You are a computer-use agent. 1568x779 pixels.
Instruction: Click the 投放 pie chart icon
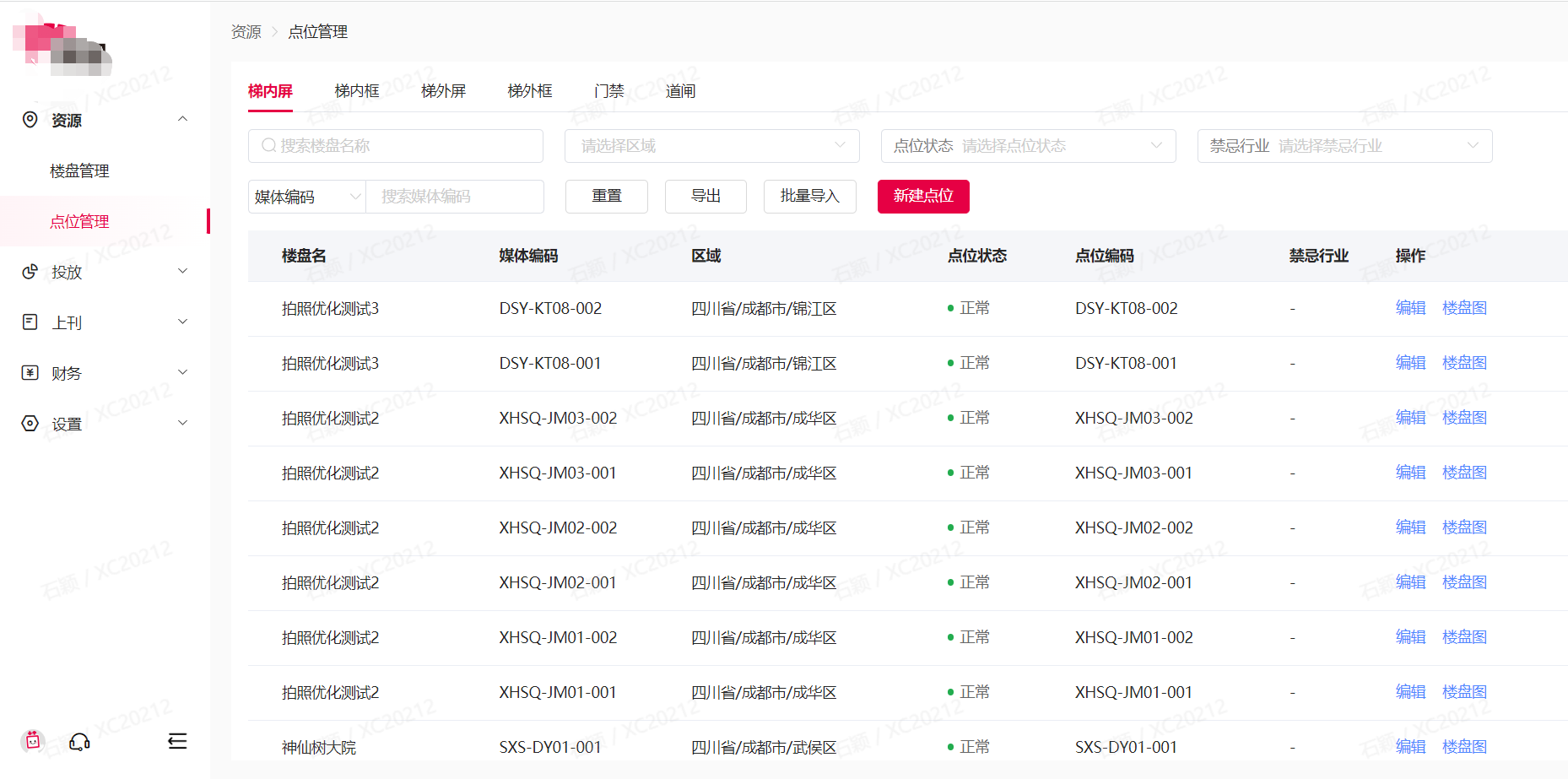30,272
